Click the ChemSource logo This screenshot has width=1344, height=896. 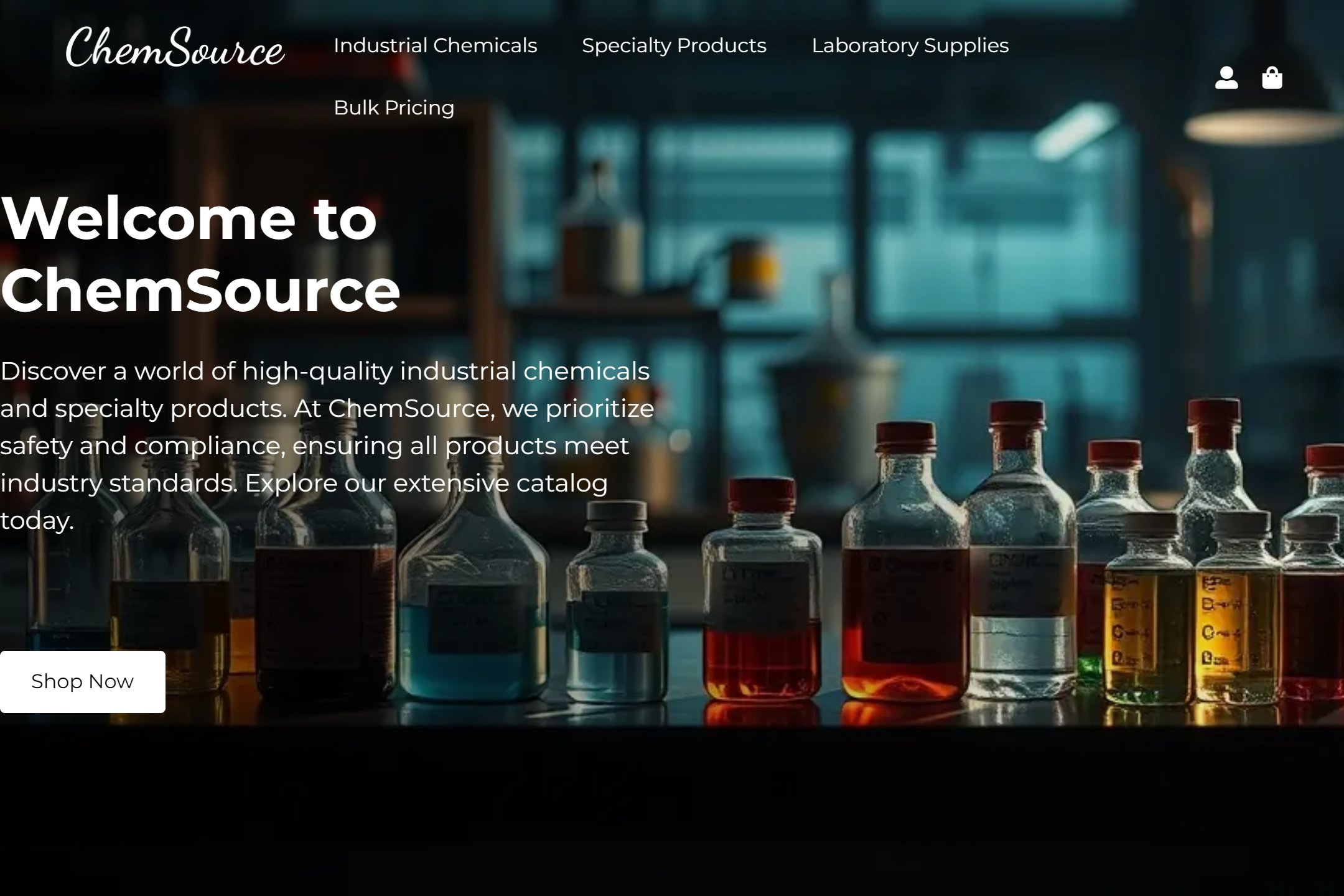[x=175, y=47]
